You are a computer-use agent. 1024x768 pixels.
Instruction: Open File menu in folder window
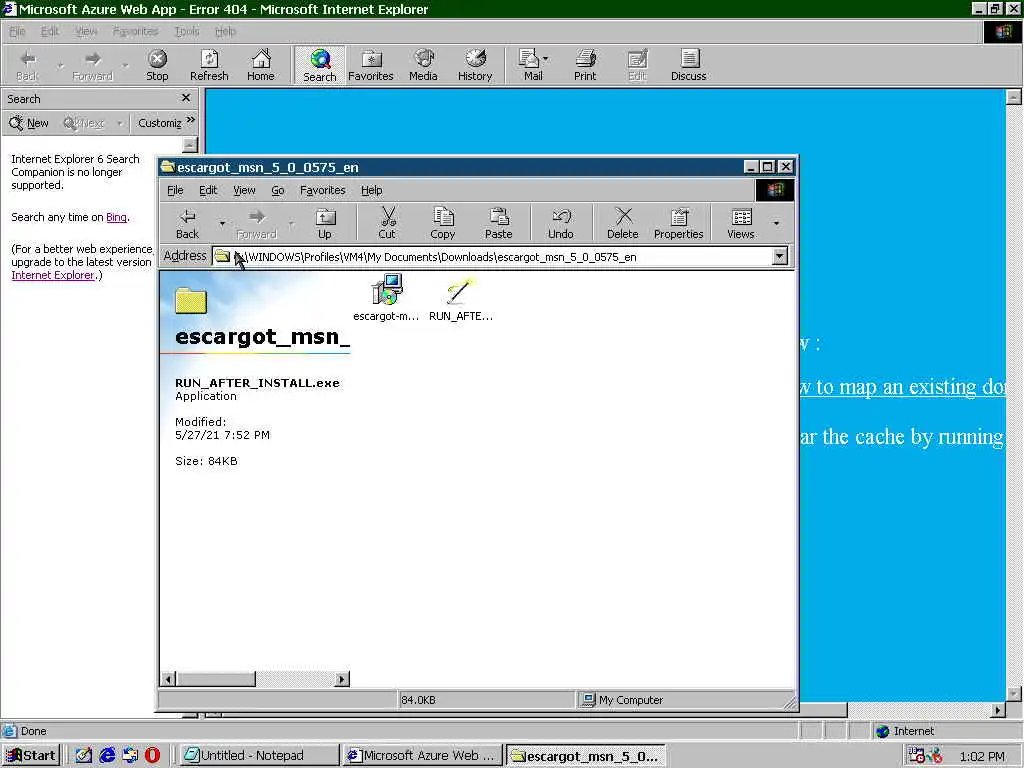pos(175,190)
